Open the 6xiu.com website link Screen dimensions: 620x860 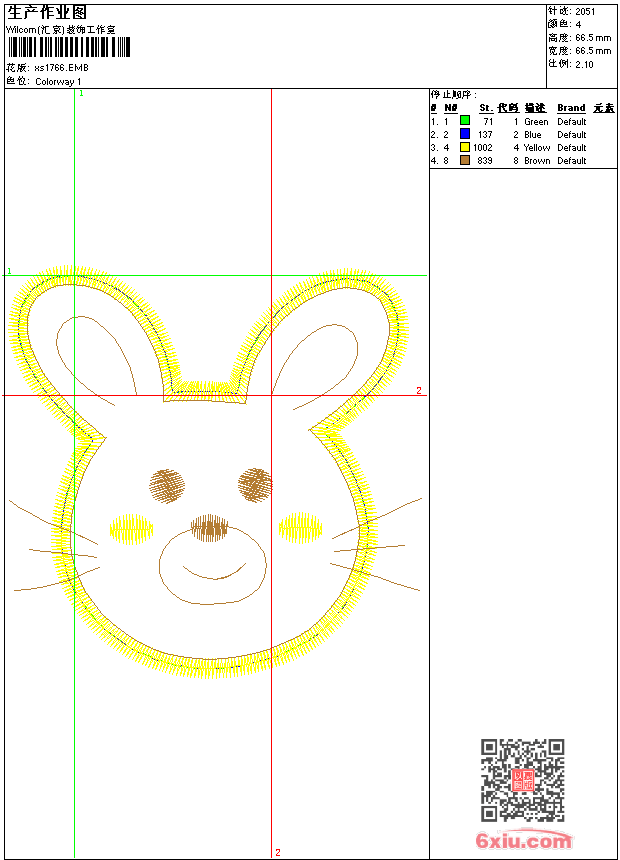[523, 841]
